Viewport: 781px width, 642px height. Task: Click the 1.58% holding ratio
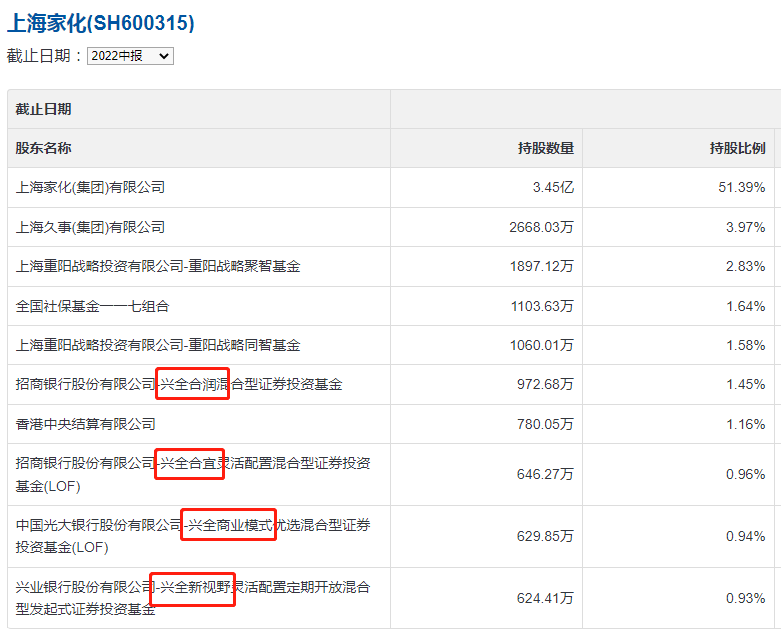coord(745,345)
